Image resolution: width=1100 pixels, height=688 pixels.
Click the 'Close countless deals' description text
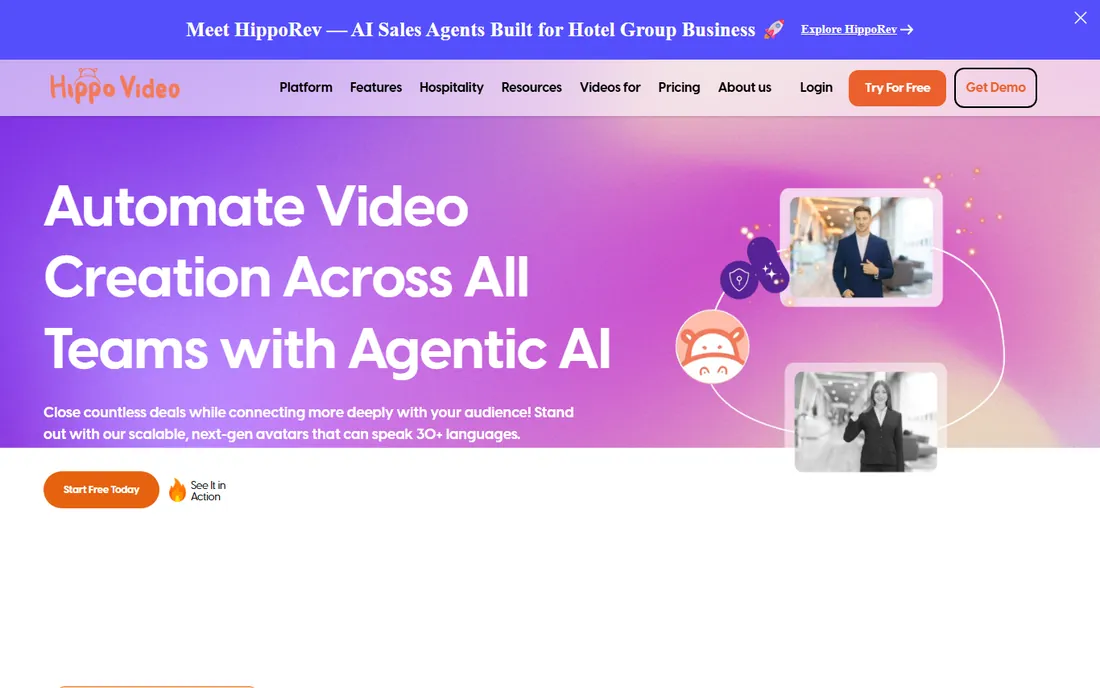click(309, 423)
